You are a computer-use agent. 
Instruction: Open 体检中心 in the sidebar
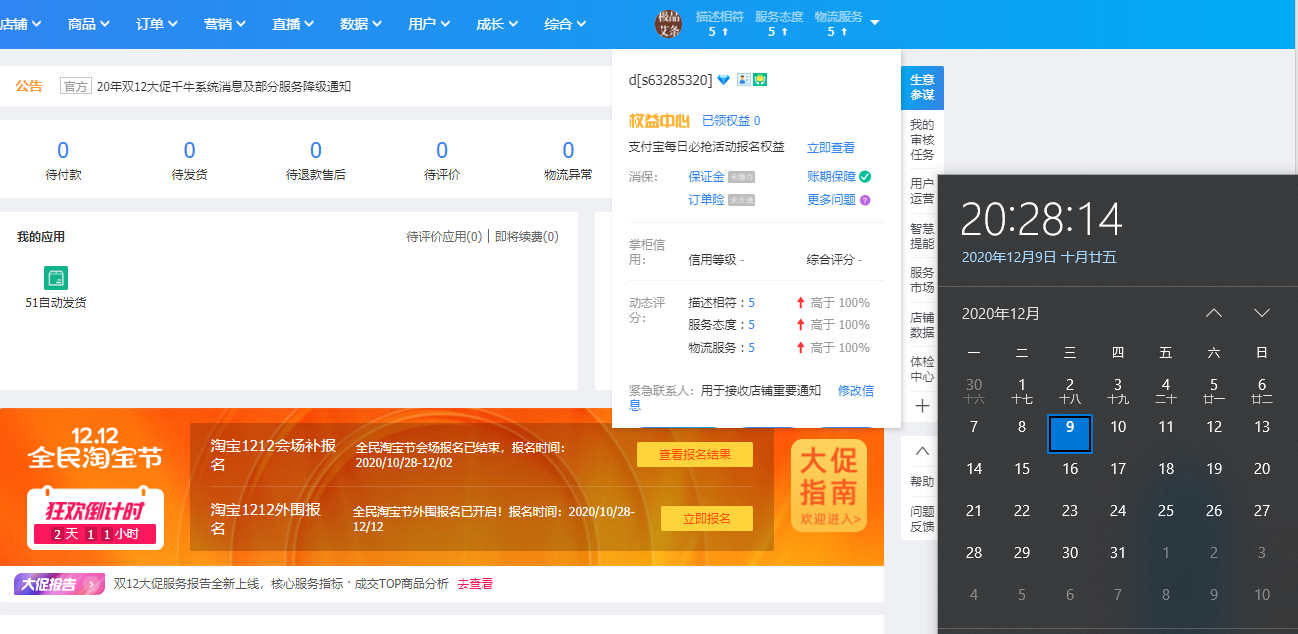[922, 369]
